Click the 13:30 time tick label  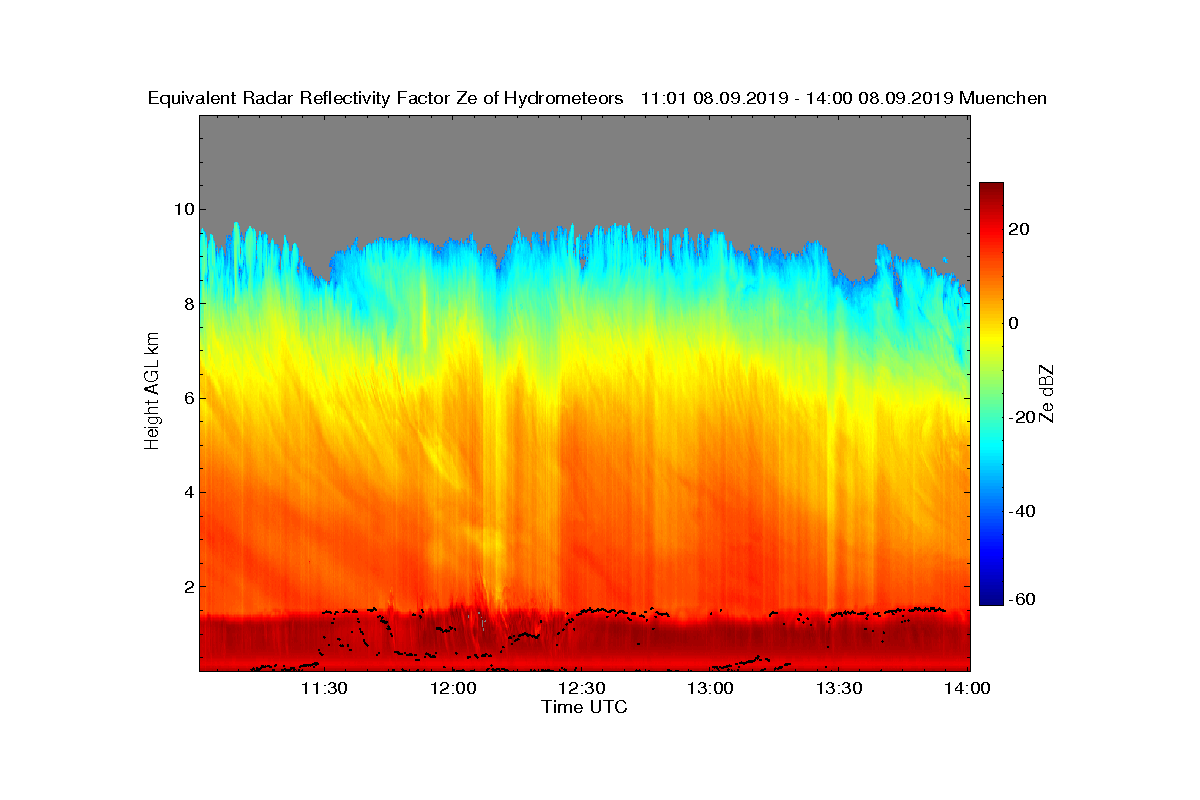click(839, 688)
